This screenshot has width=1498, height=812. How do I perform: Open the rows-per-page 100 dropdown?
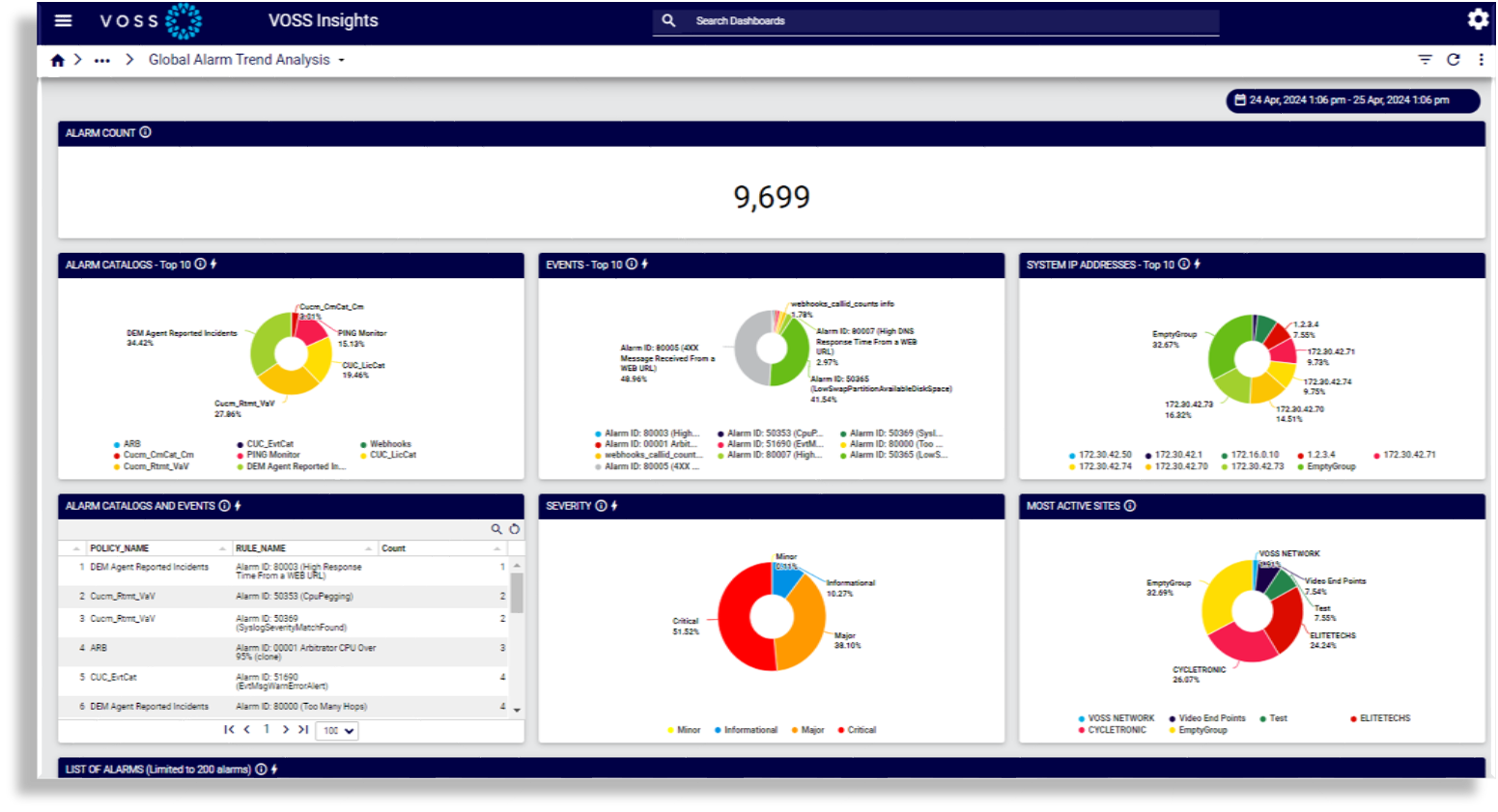coord(337,731)
